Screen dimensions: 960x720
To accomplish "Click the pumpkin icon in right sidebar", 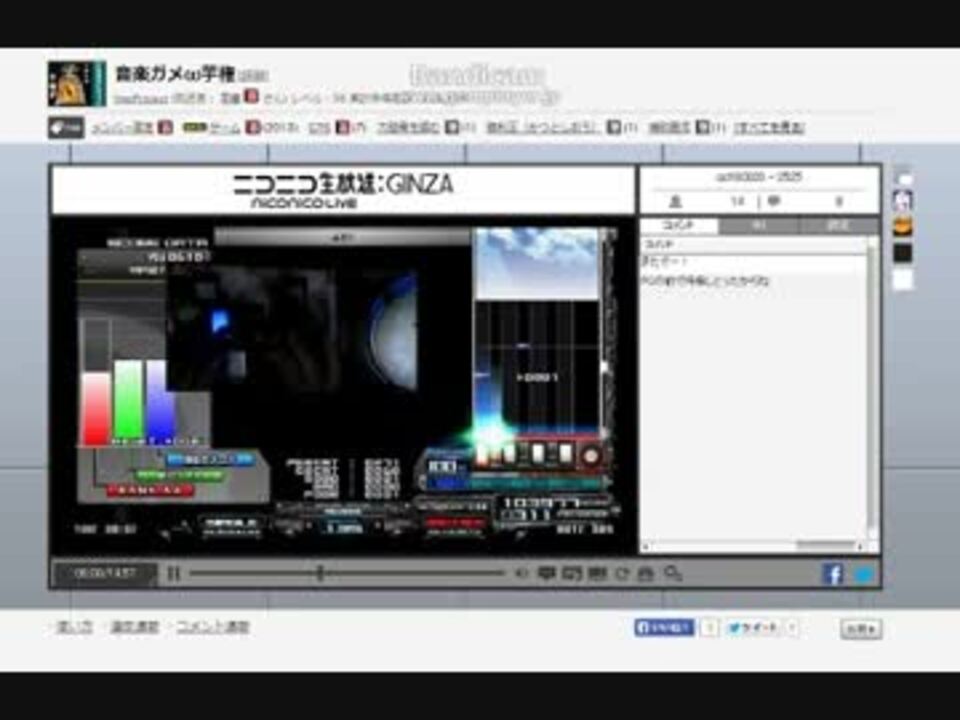I will [x=902, y=227].
